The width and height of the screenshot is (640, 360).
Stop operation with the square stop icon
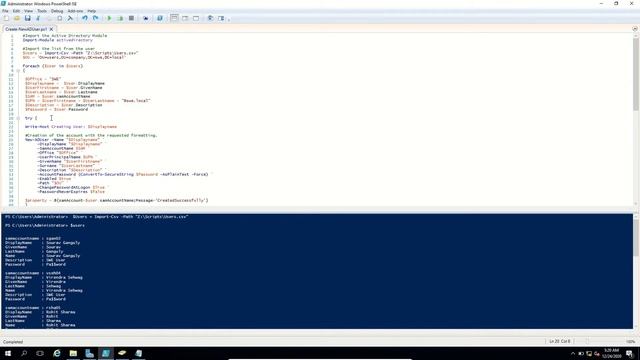pos(131,18)
